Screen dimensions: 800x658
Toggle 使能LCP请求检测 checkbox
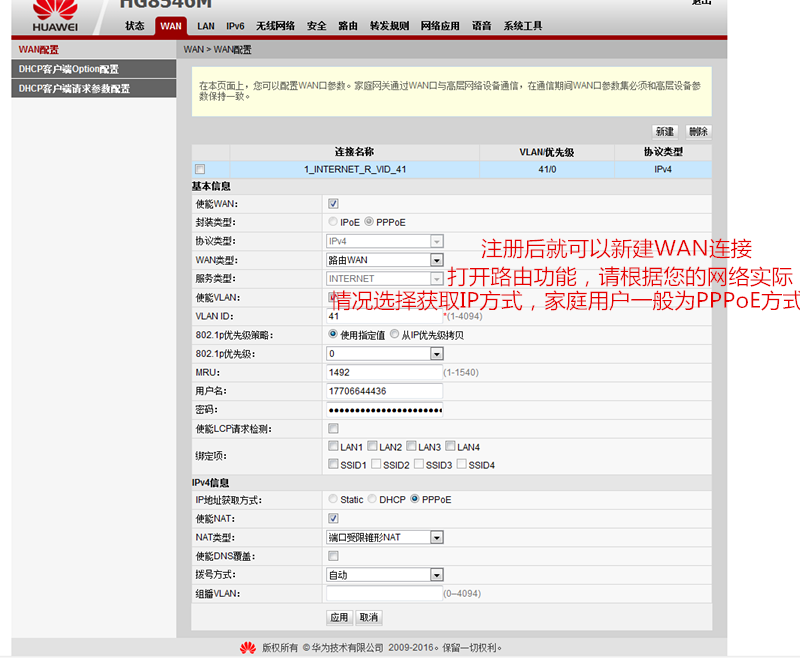point(333,428)
